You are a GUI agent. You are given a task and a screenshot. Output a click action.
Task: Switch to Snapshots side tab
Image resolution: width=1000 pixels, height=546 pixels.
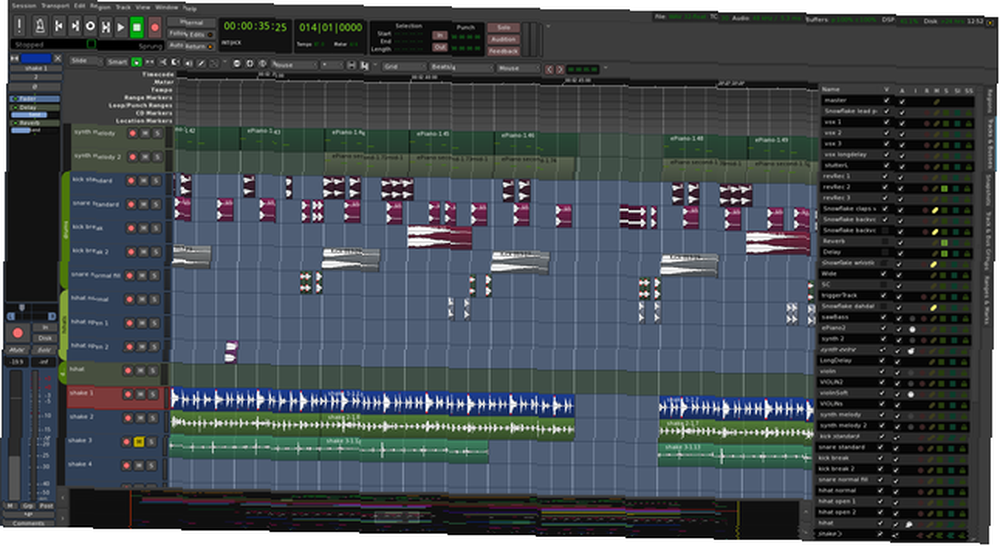(x=990, y=190)
